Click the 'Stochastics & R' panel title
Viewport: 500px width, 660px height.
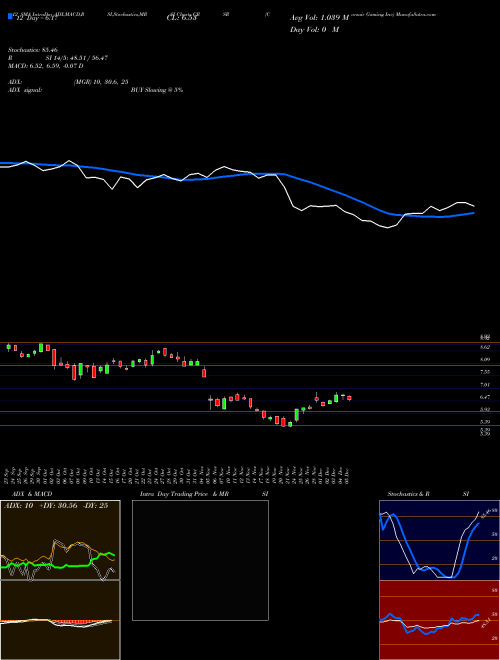pyautogui.click(x=409, y=494)
